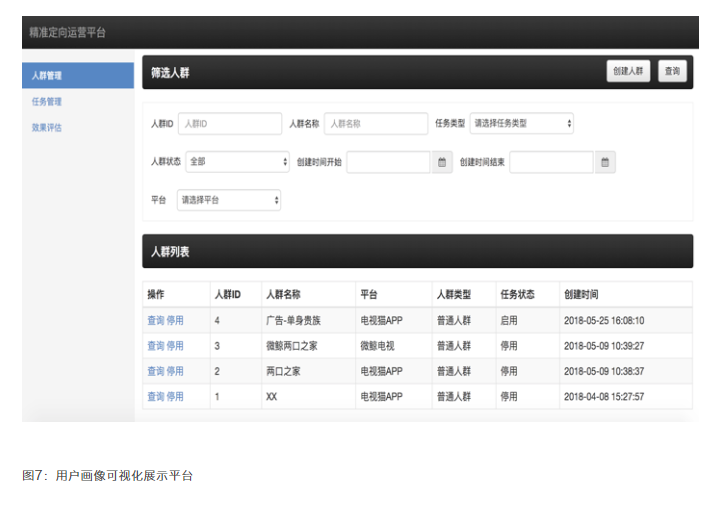Go to 效果评估 in the sidebar
This screenshot has height=512, width=715.
tap(47, 128)
